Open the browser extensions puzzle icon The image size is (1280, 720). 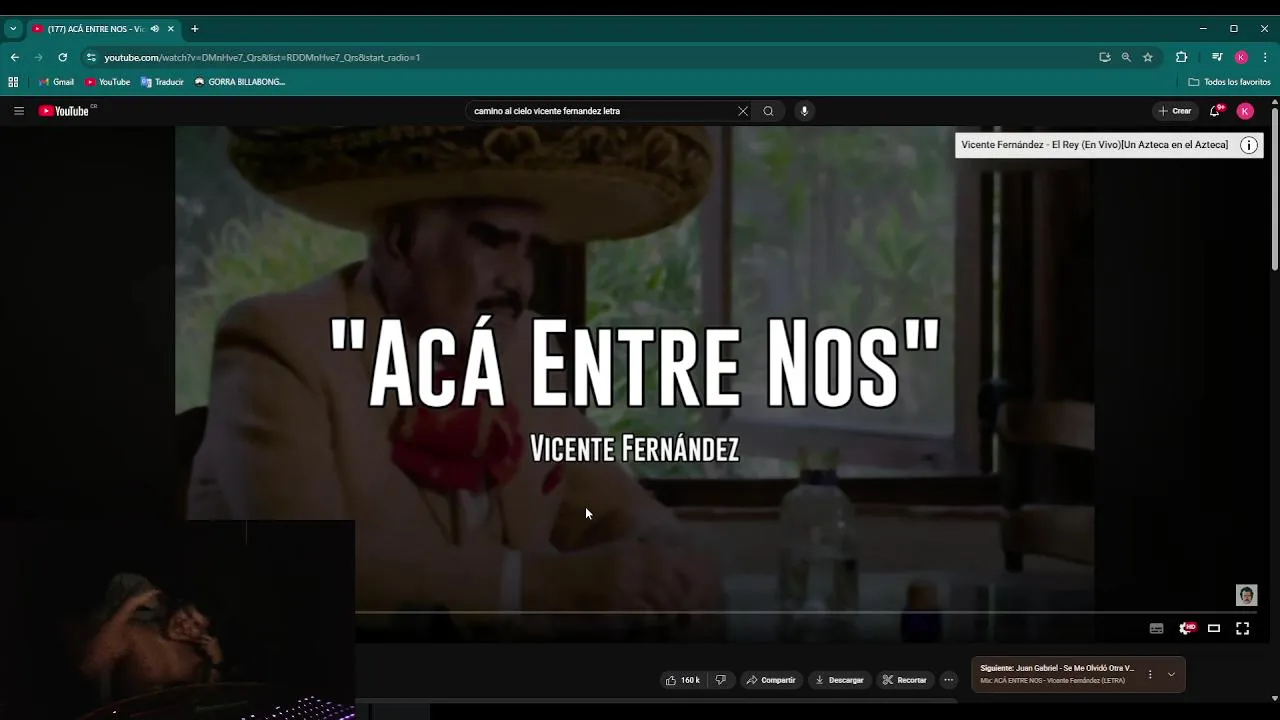tap(1181, 57)
